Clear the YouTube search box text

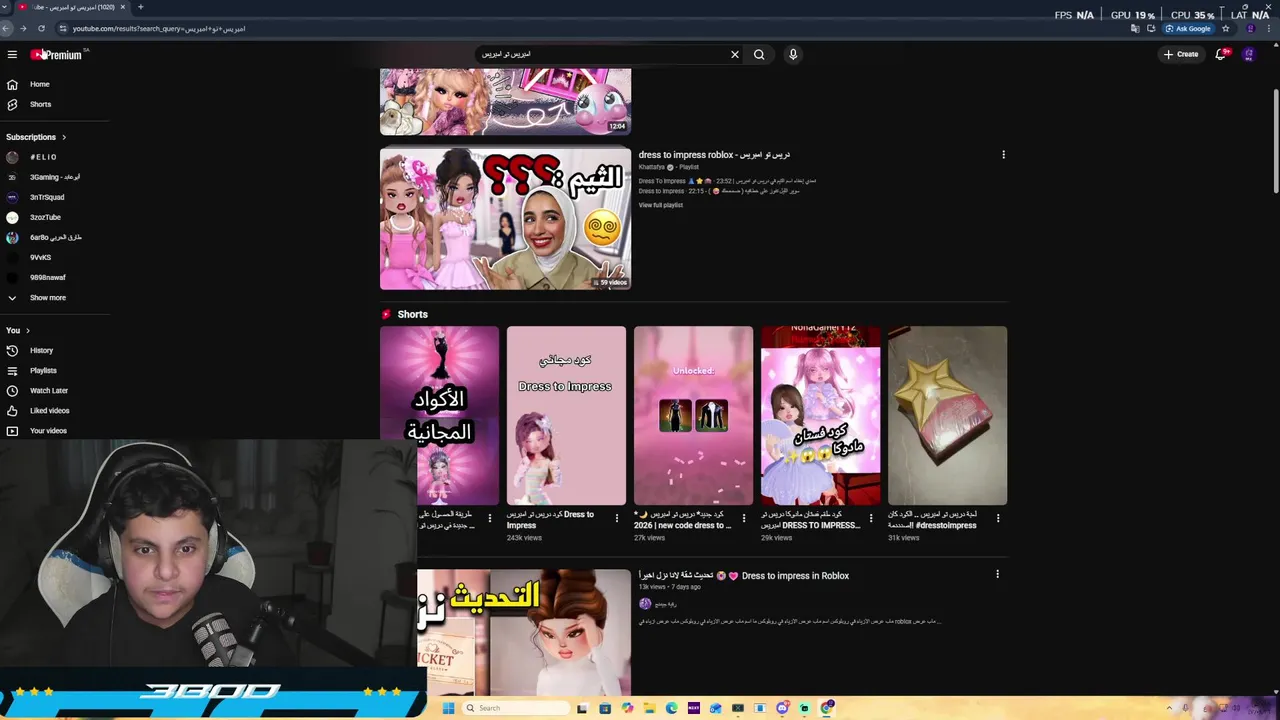(x=735, y=55)
